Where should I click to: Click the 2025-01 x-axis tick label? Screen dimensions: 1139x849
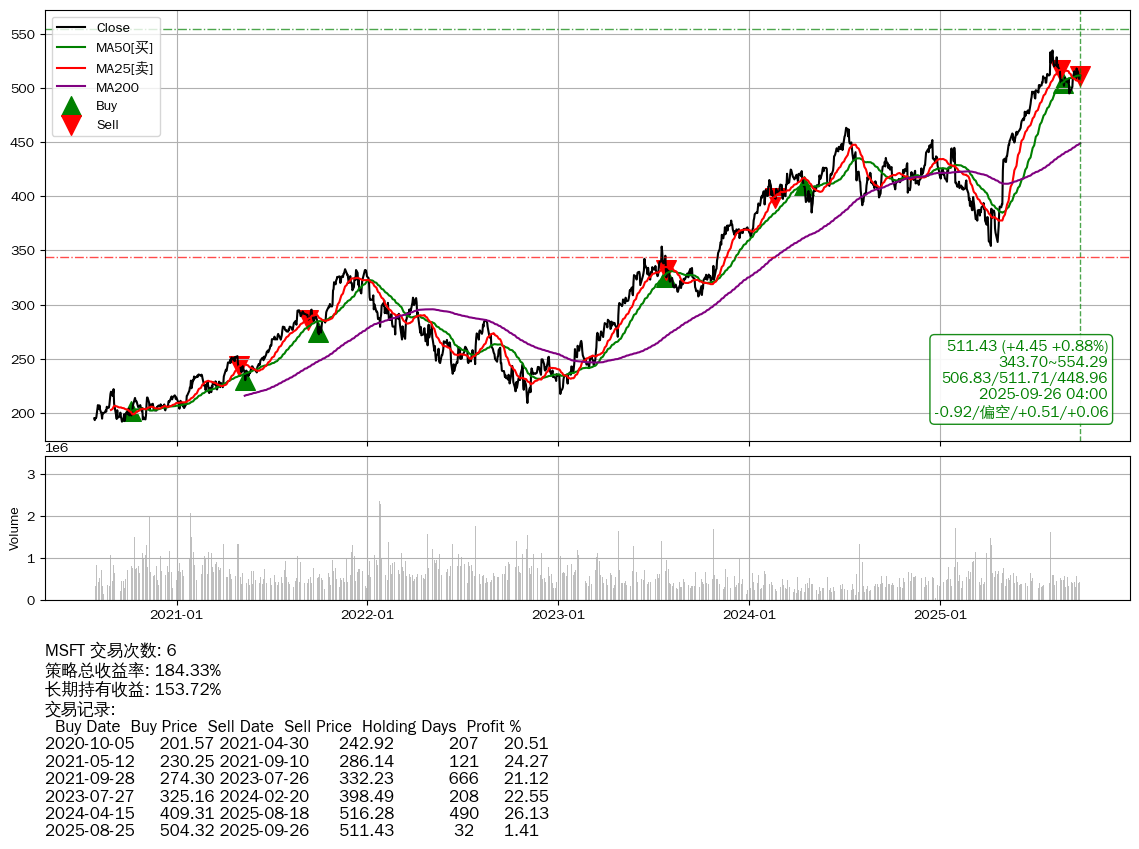click(941, 614)
